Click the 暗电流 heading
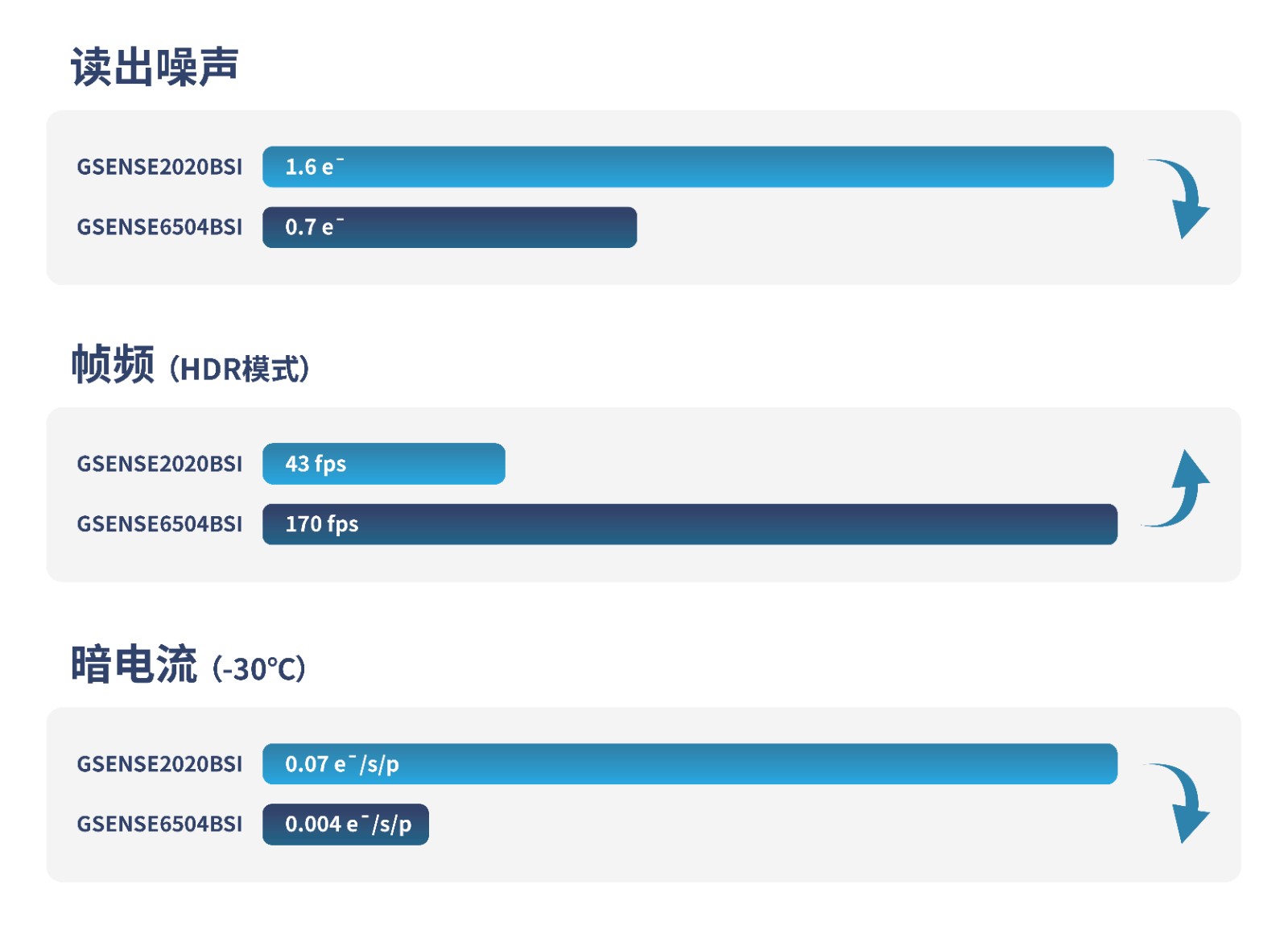 tap(134, 664)
